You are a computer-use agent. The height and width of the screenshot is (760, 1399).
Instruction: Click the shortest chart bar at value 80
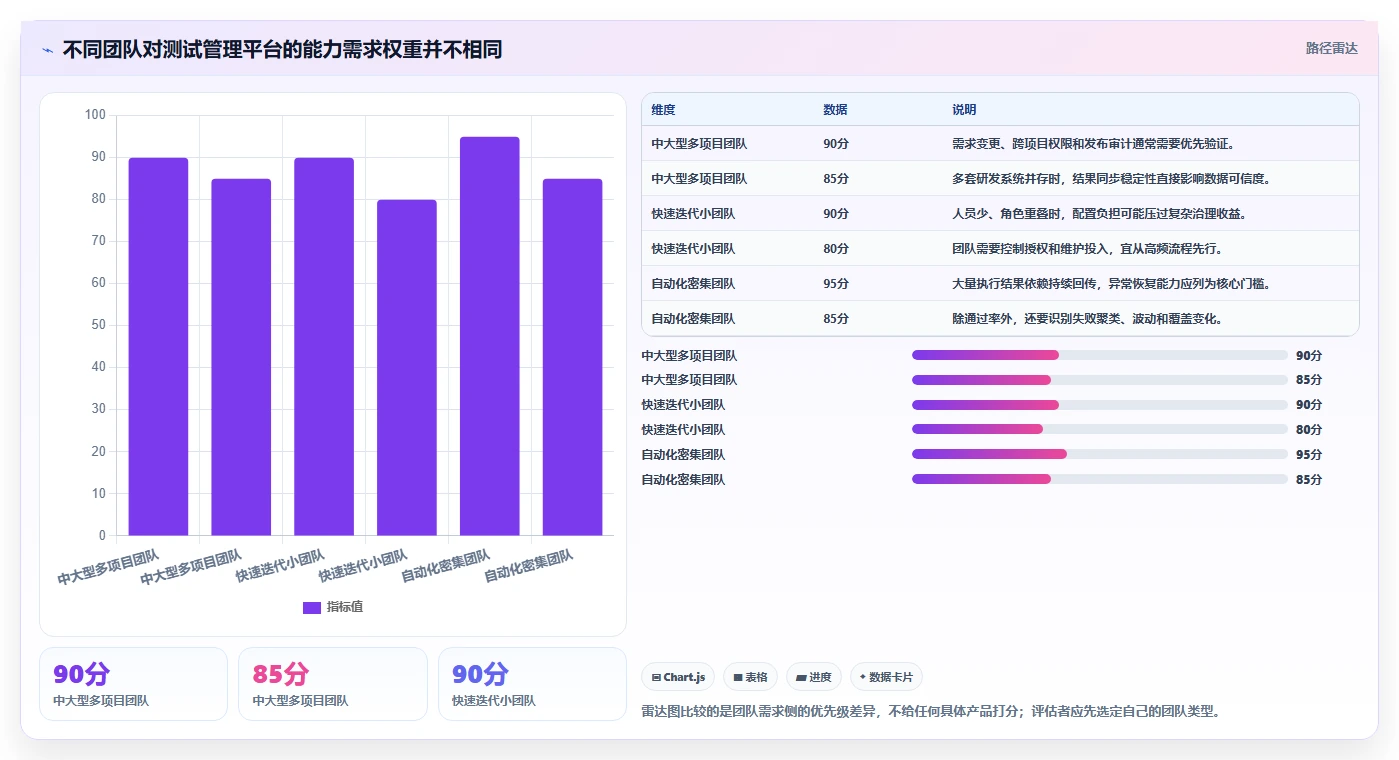[407, 368]
